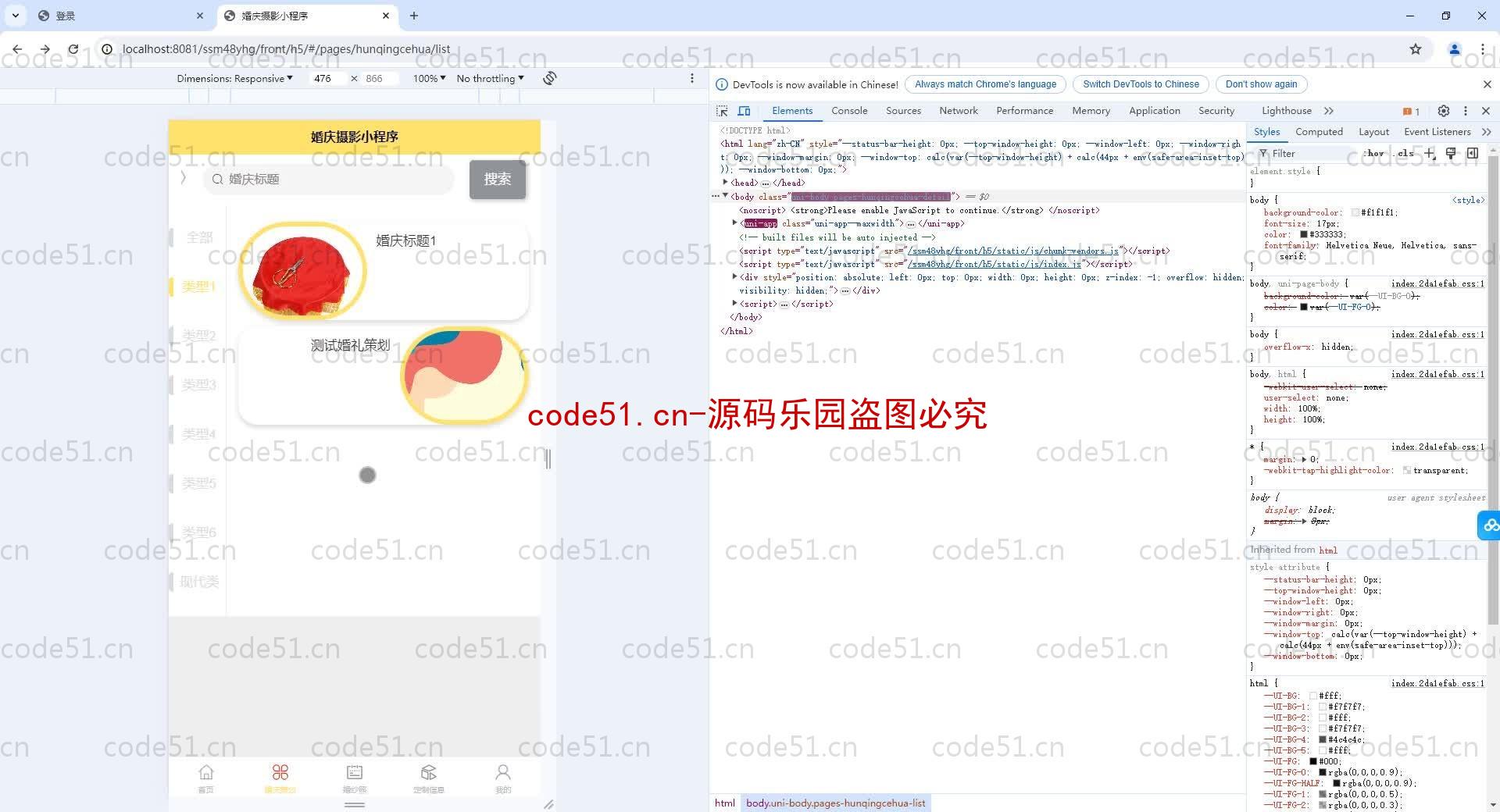The width and height of the screenshot is (1500, 812).
Task: Click the magnifier icon in search field
Action: (218, 179)
